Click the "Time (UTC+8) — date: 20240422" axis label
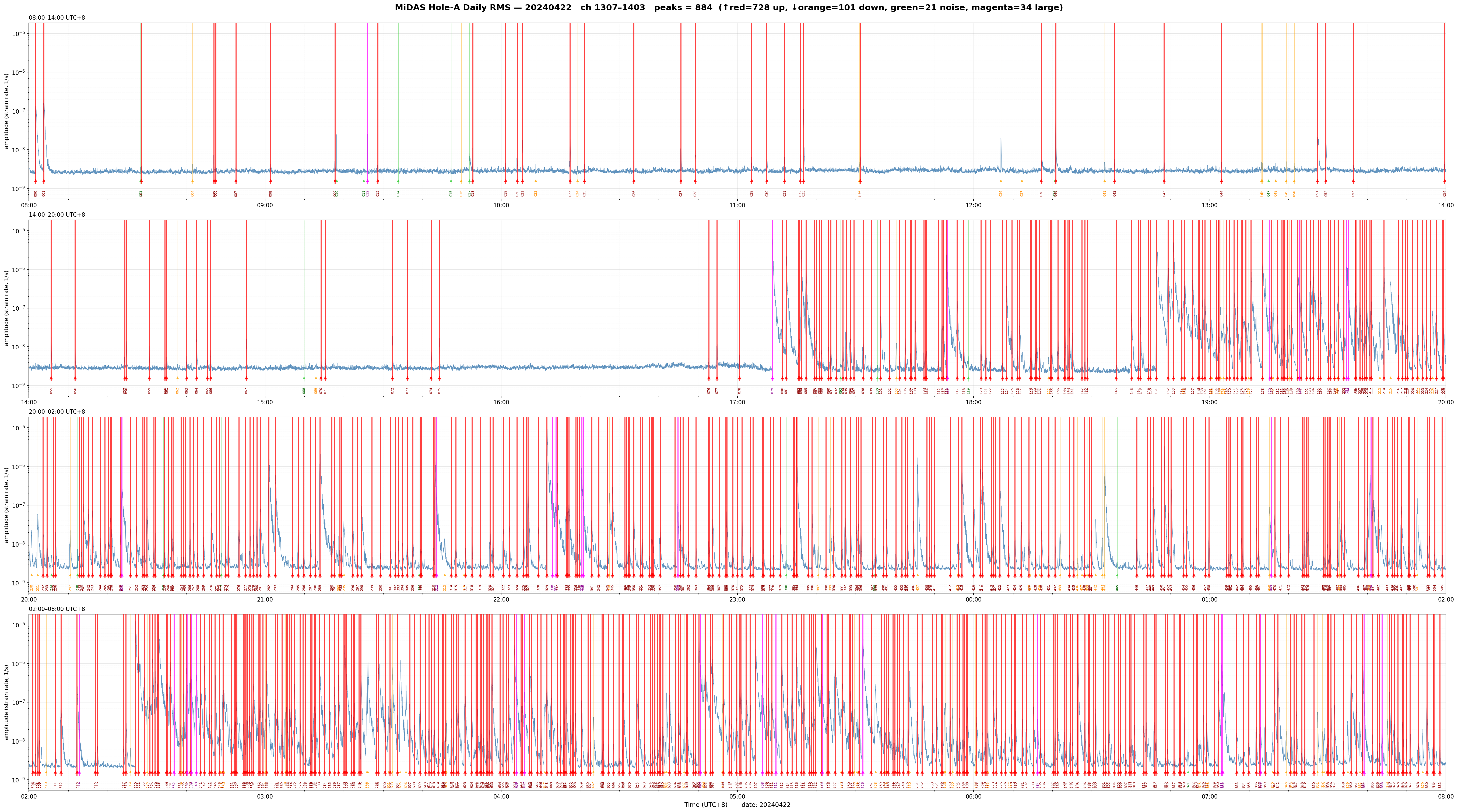This screenshot has height=812, width=1458. 737,805
